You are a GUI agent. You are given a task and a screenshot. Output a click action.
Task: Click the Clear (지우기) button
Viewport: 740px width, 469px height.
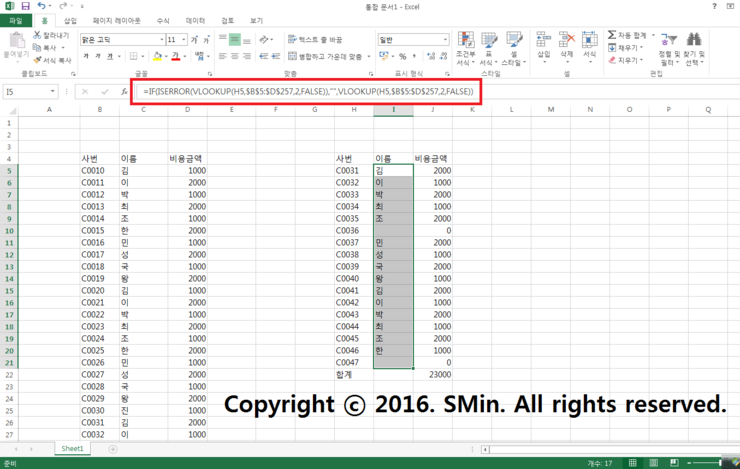tap(624, 60)
